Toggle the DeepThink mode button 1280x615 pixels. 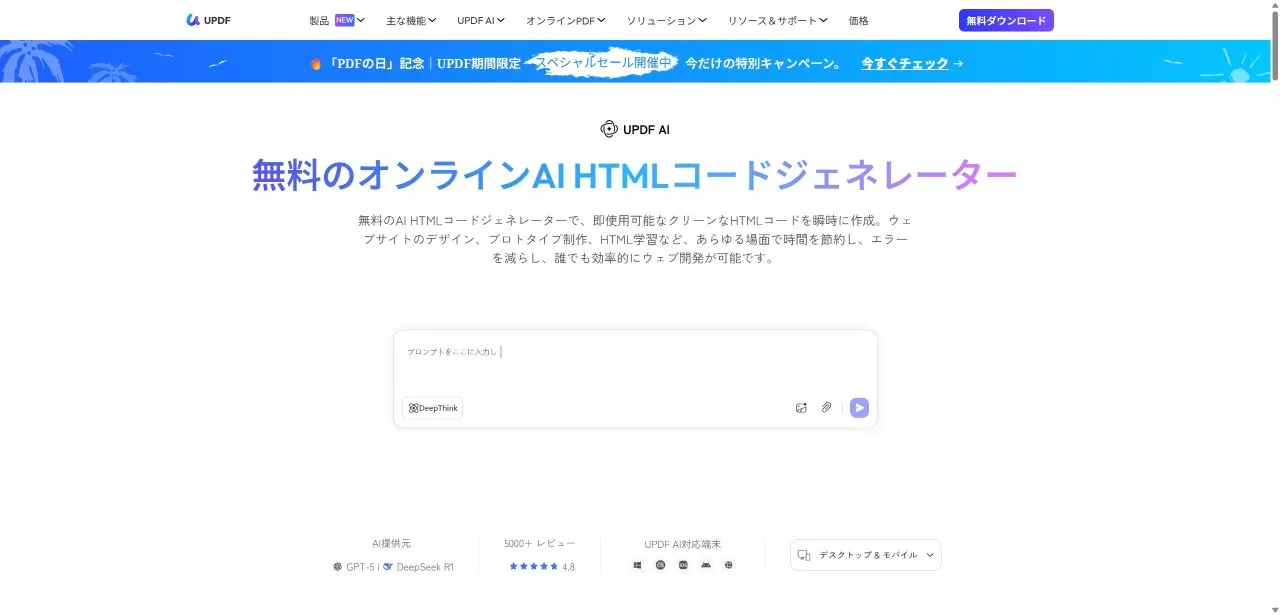(x=433, y=408)
